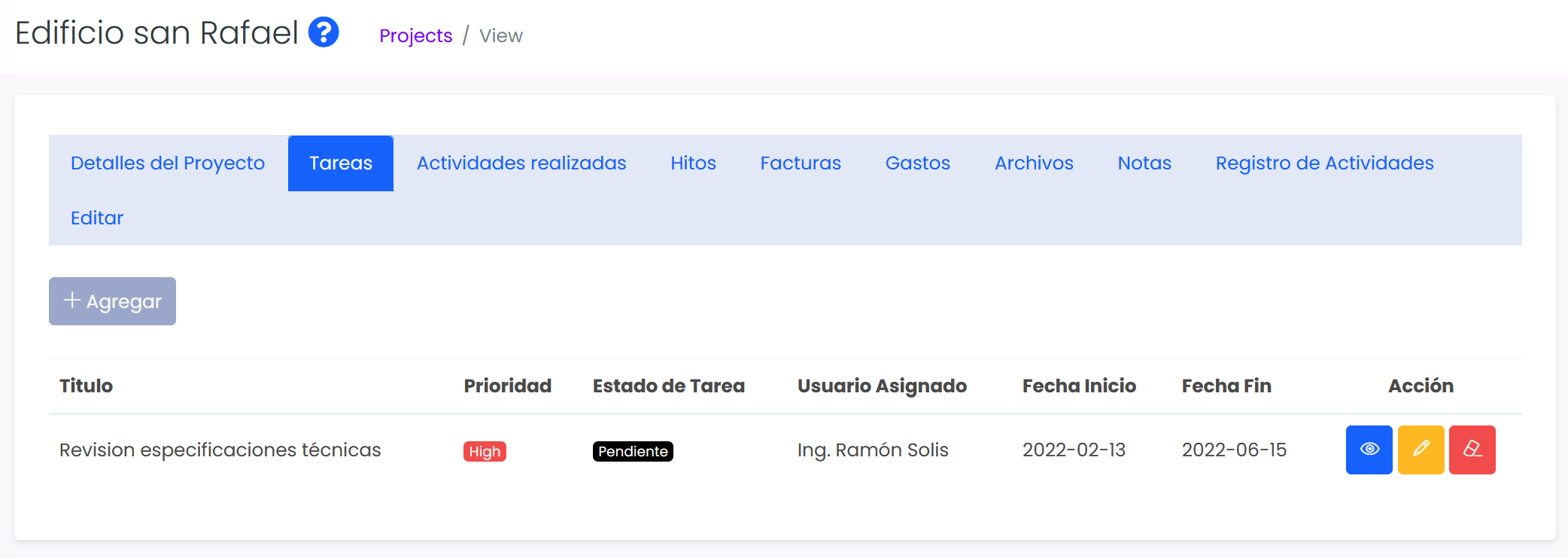This screenshot has width=1568, height=558.
Task: Click the red High priority badge
Action: coord(485,451)
